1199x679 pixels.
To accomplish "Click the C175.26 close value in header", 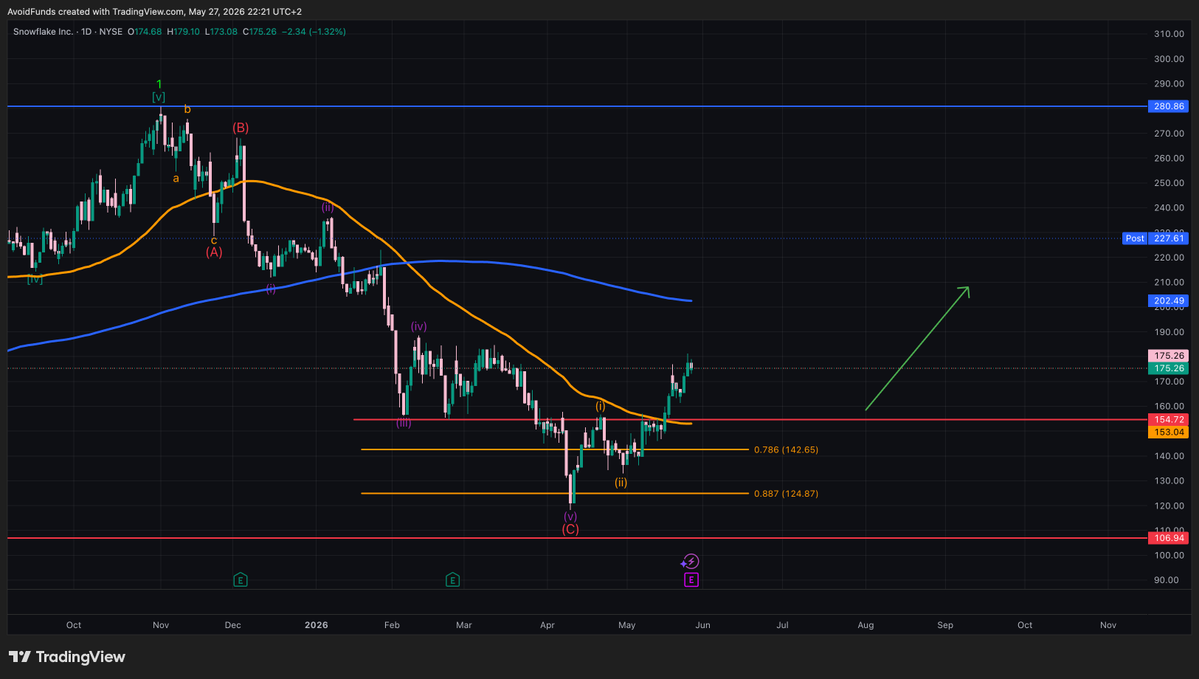I will (259, 32).
